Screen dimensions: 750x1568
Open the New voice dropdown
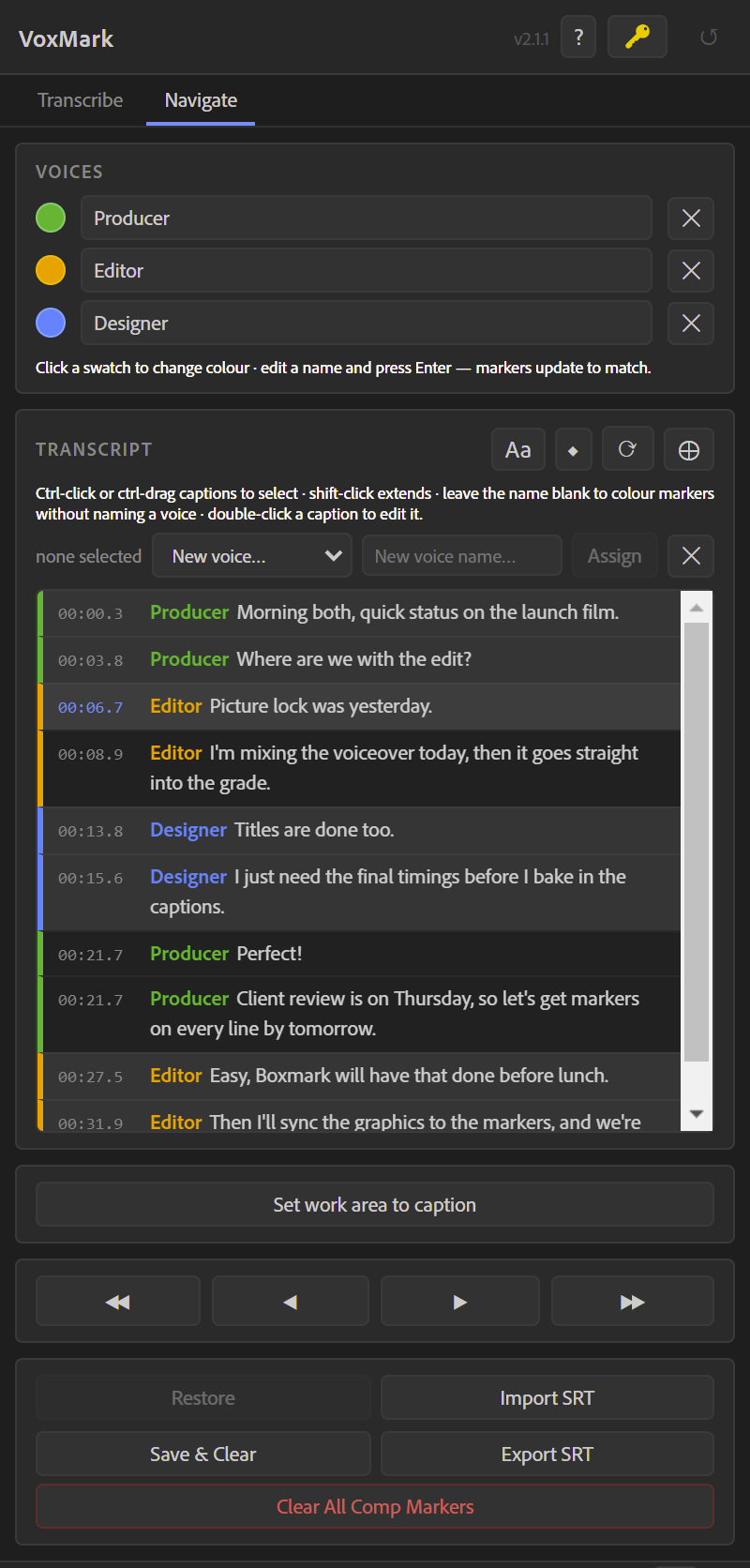[x=252, y=556]
